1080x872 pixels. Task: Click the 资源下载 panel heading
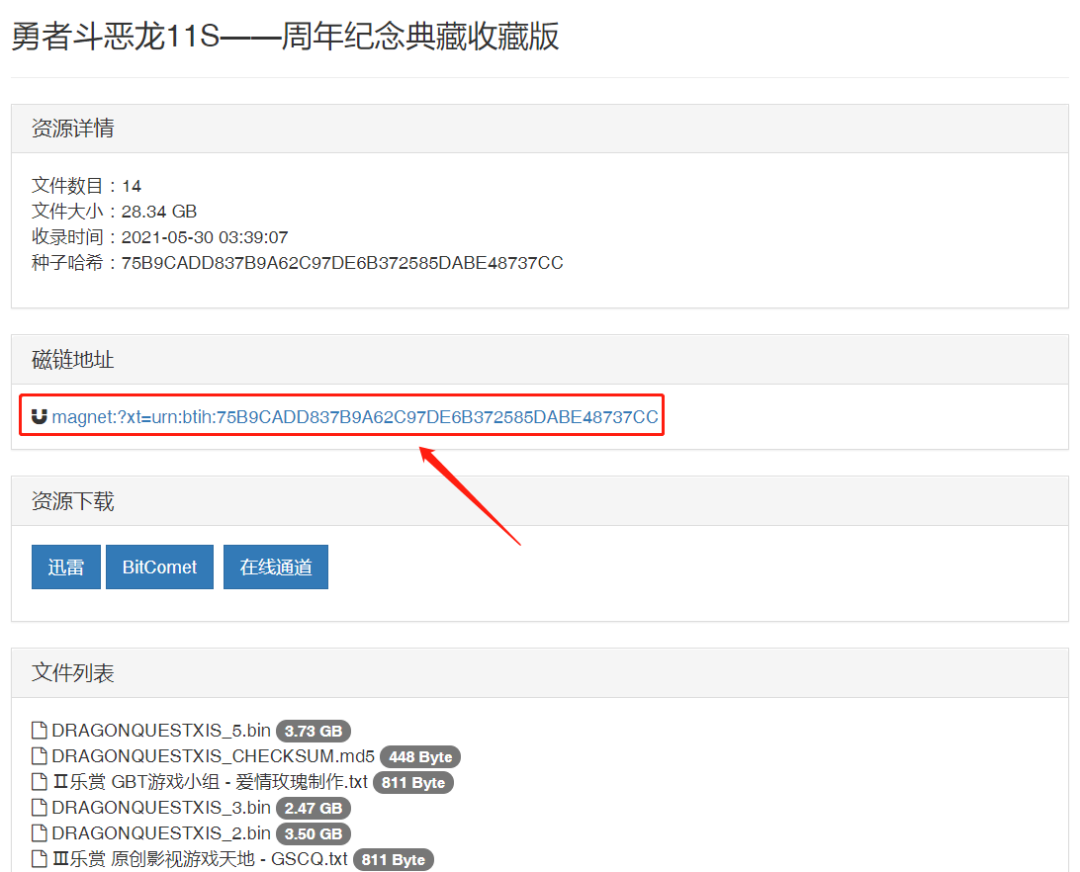click(x=73, y=501)
